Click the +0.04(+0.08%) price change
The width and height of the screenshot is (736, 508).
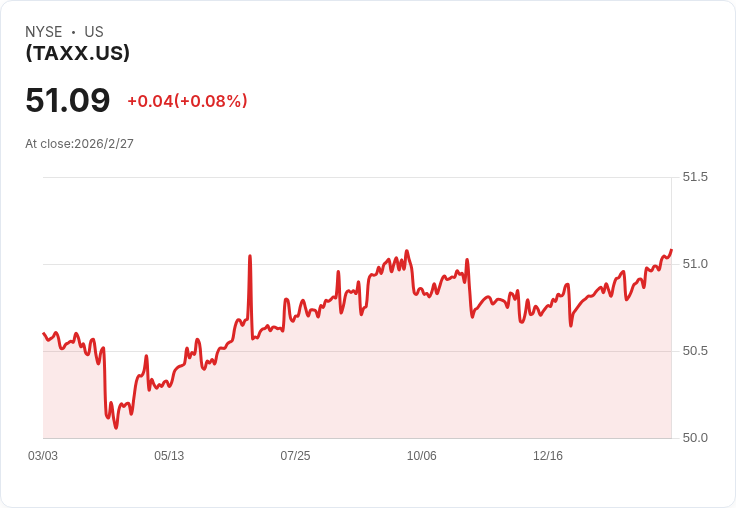point(187,101)
